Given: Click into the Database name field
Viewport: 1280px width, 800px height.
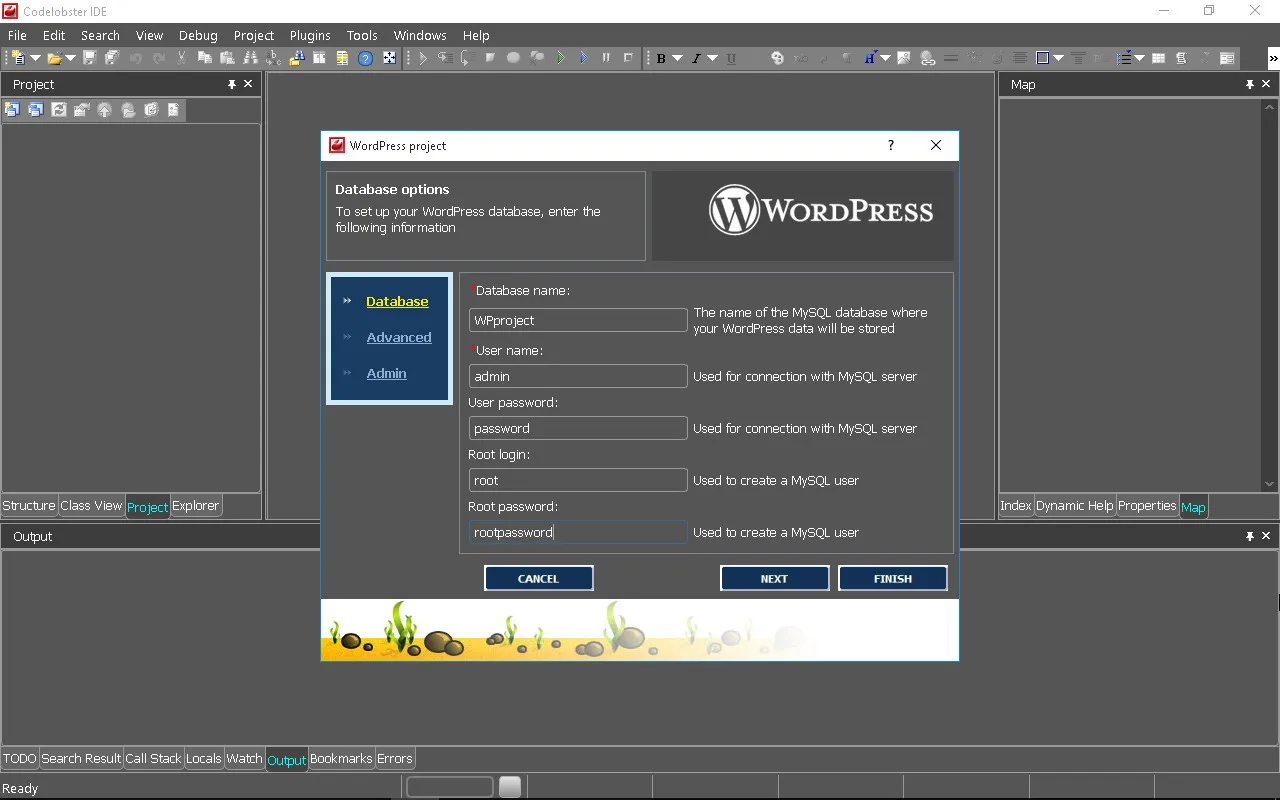Looking at the screenshot, I should pyautogui.click(x=578, y=320).
